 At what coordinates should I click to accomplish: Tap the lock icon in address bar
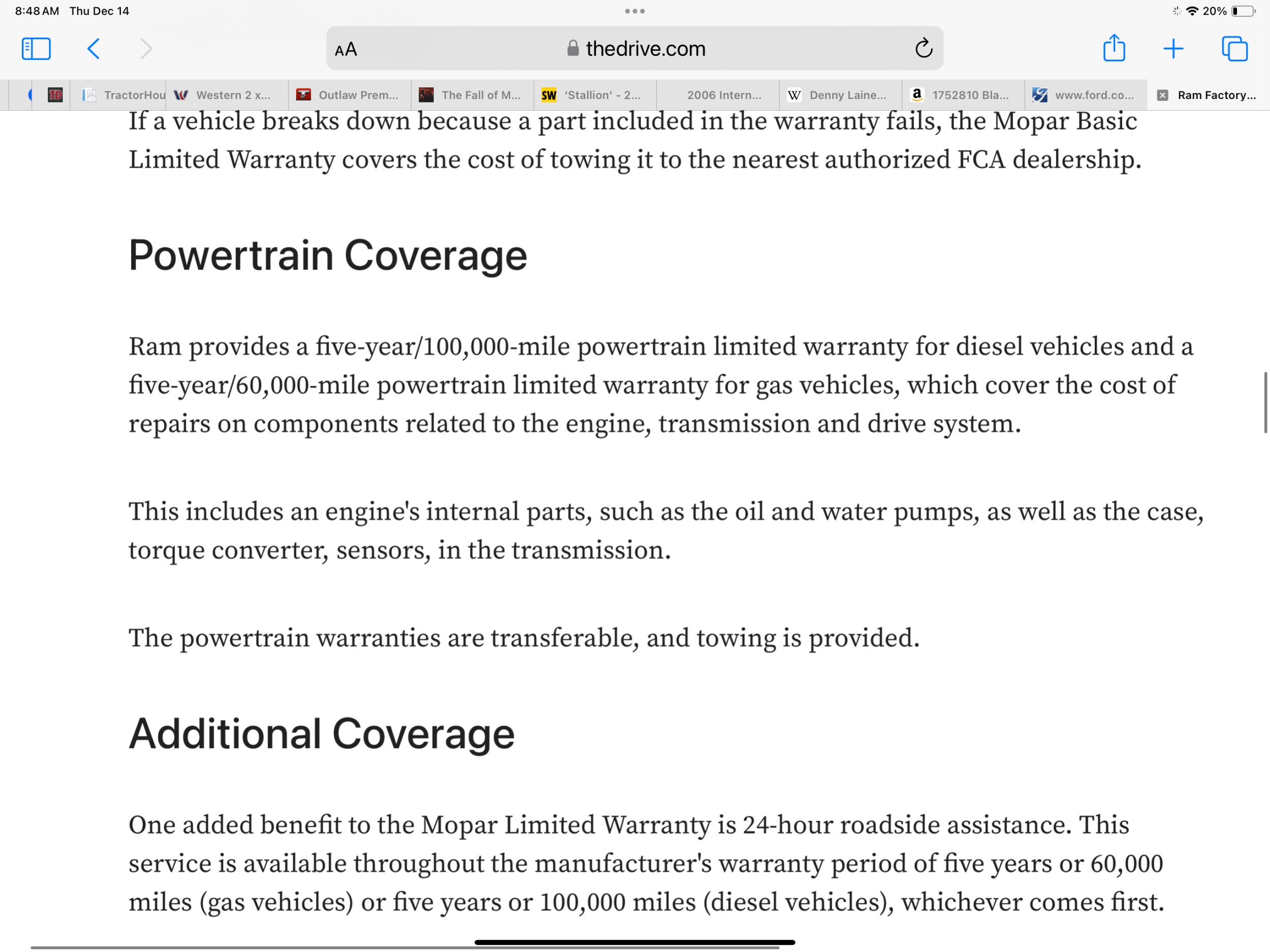coord(573,48)
